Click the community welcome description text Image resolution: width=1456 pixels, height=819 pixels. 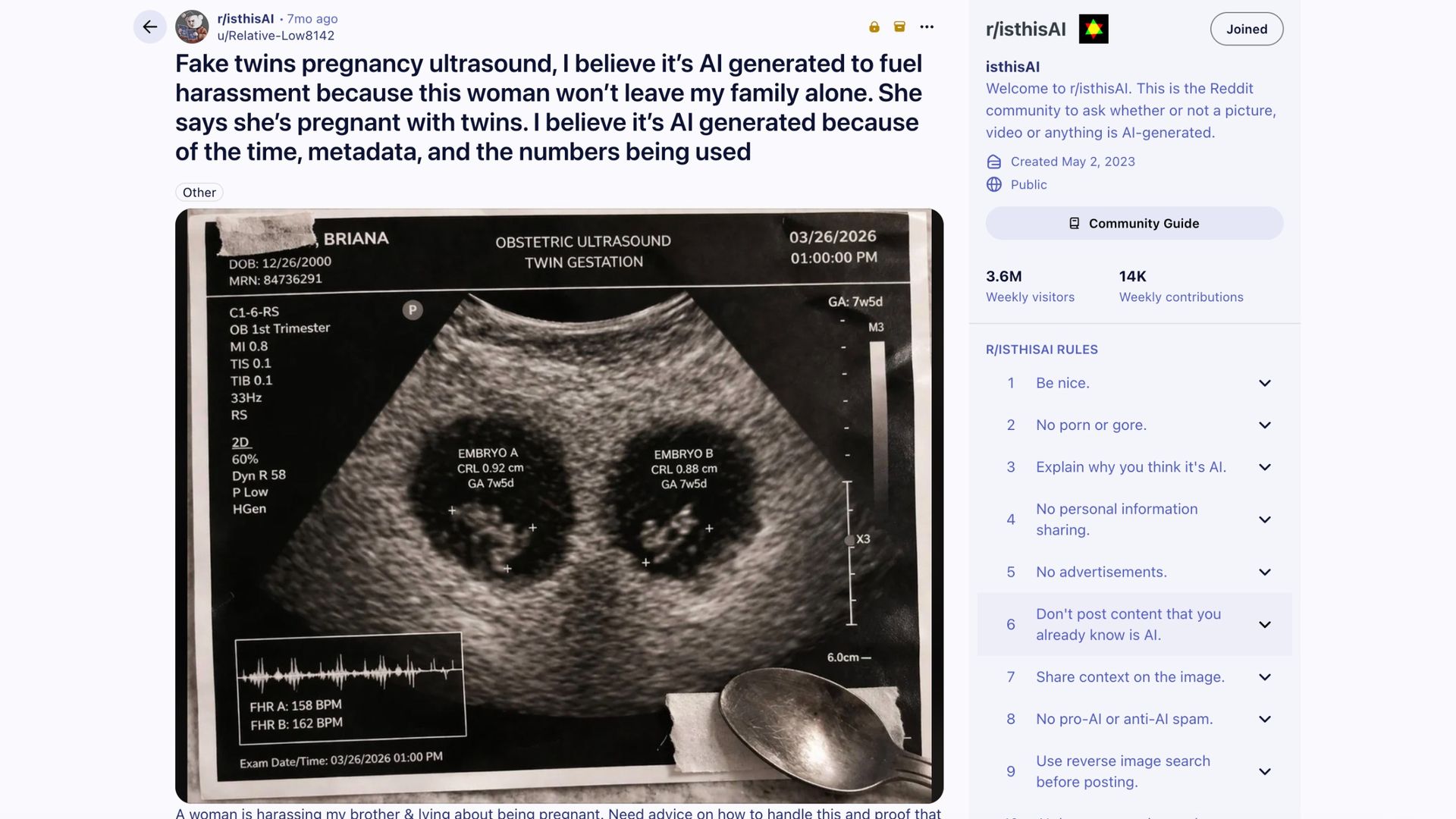[1131, 111]
